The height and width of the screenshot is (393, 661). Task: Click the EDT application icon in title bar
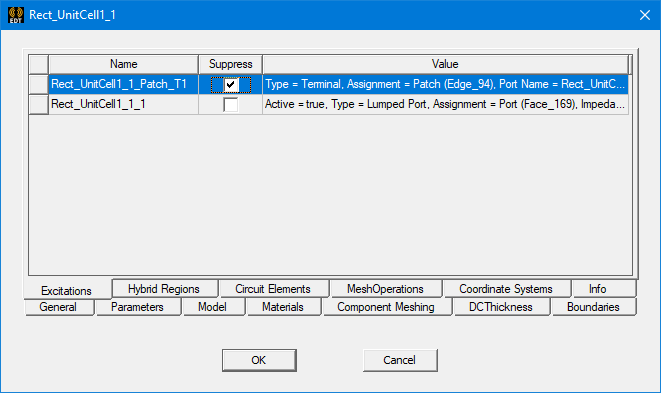[16, 15]
